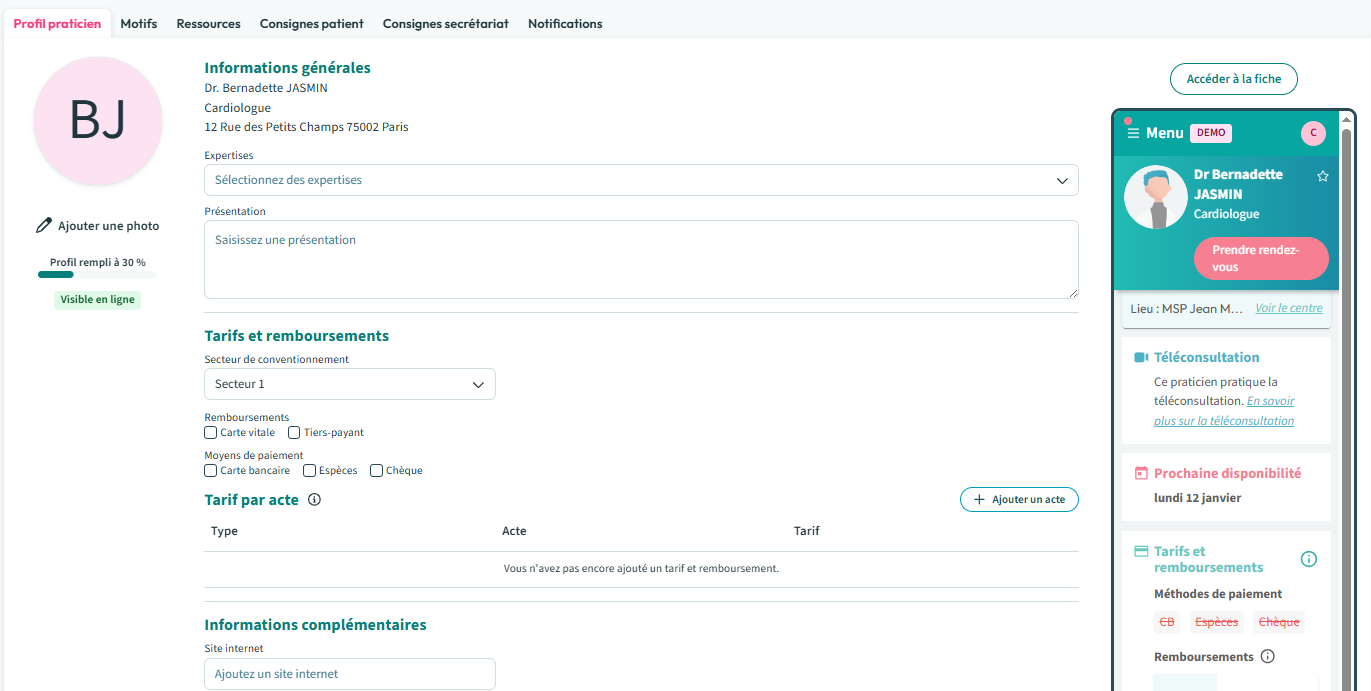This screenshot has height=691, width=1371.
Task: Click the favorite star icon in preview
Action: click(x=1323, y=176)
